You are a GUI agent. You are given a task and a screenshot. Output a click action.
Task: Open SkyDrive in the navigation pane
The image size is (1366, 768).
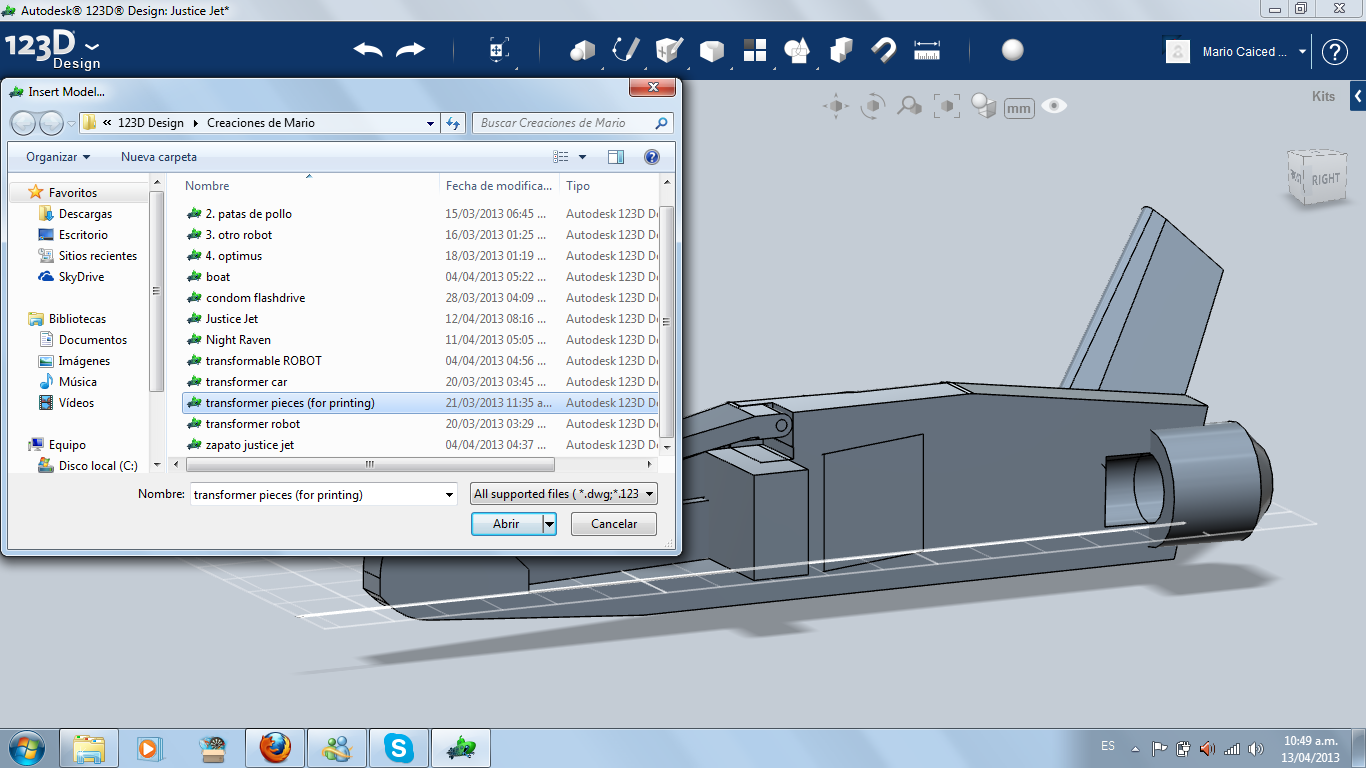point(81,277)
